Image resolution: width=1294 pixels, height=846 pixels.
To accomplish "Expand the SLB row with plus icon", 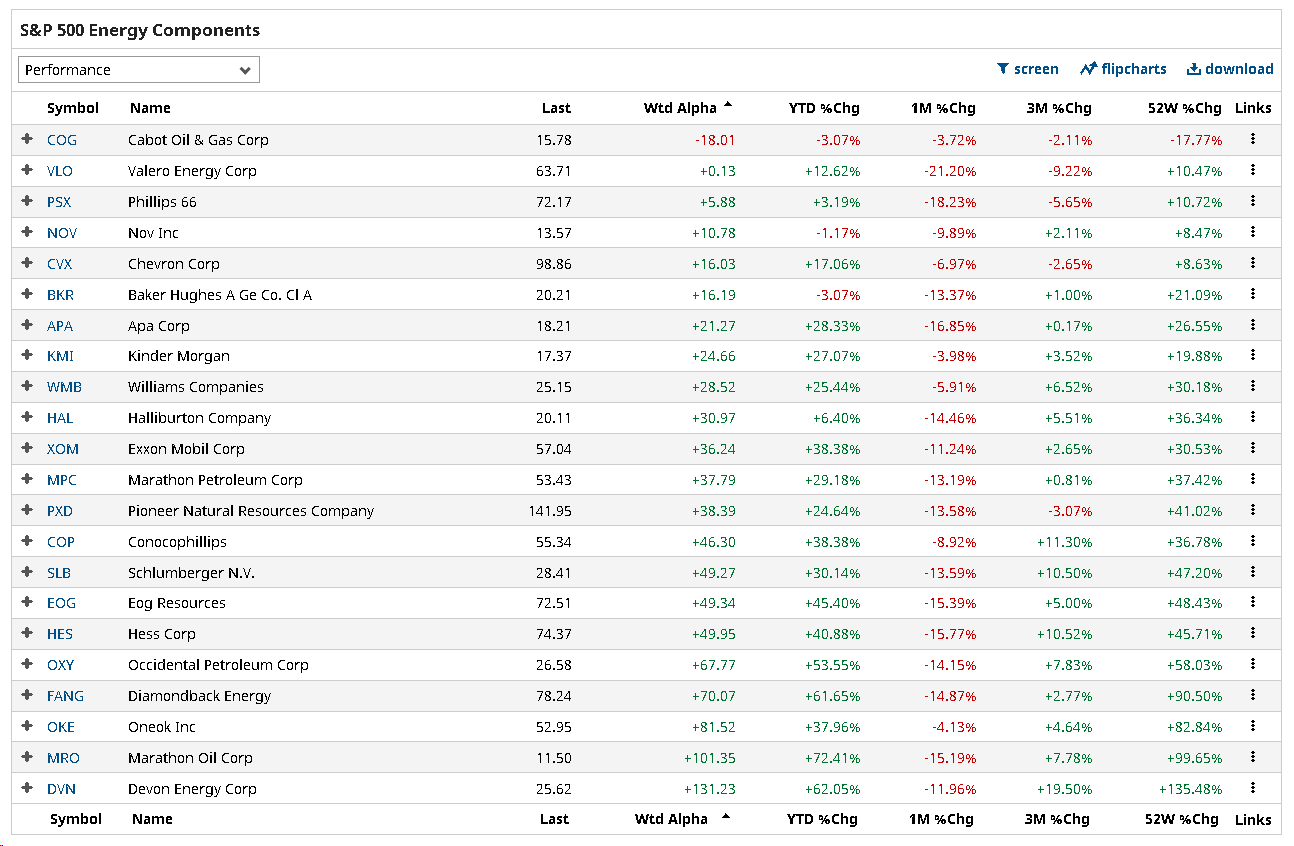I will pos(27,573).
